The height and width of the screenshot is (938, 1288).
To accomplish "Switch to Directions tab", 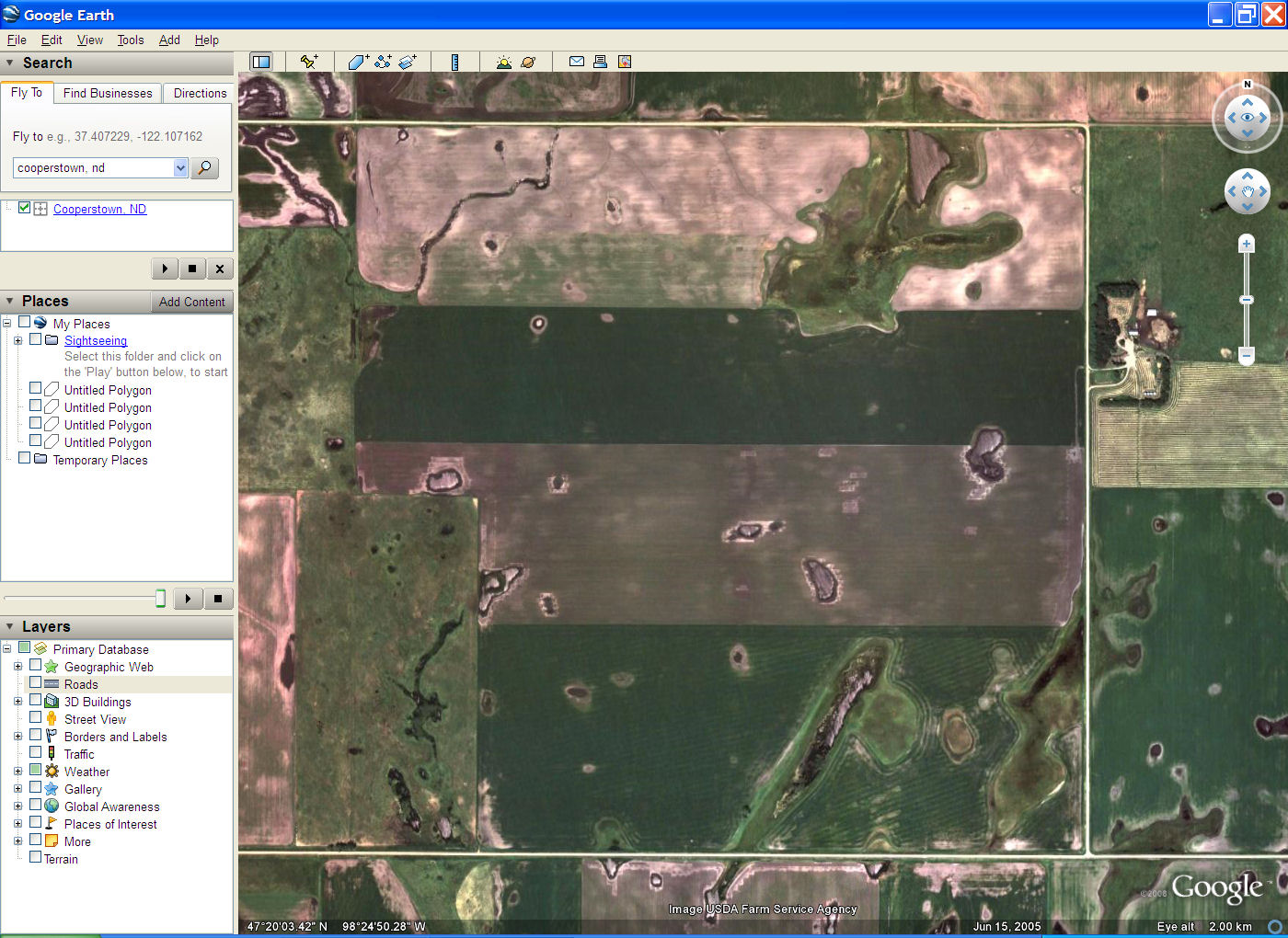I will pos(200,93).
